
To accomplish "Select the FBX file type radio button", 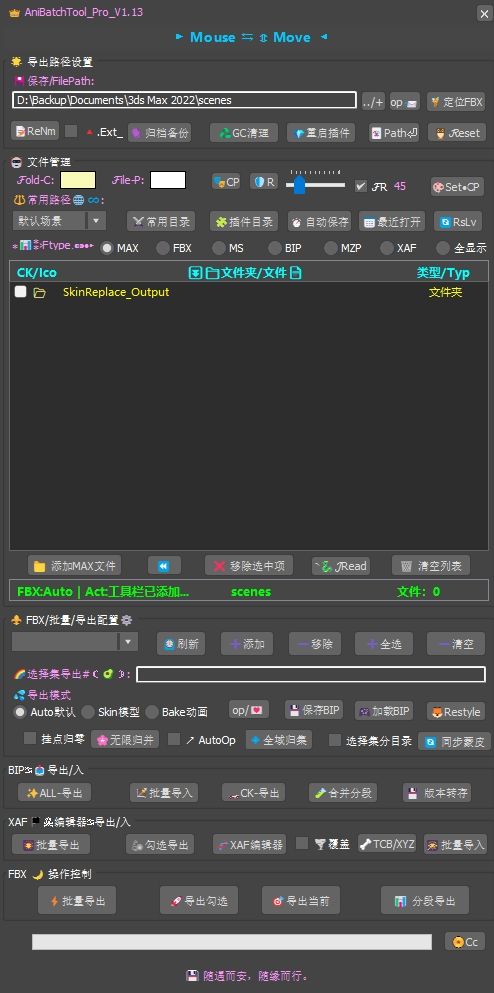I will pos(163,248).
